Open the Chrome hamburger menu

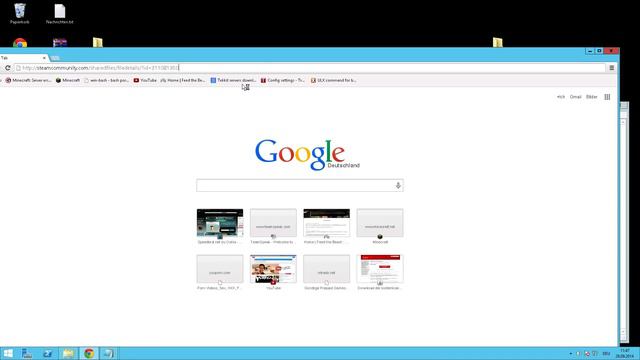point(611,68)
